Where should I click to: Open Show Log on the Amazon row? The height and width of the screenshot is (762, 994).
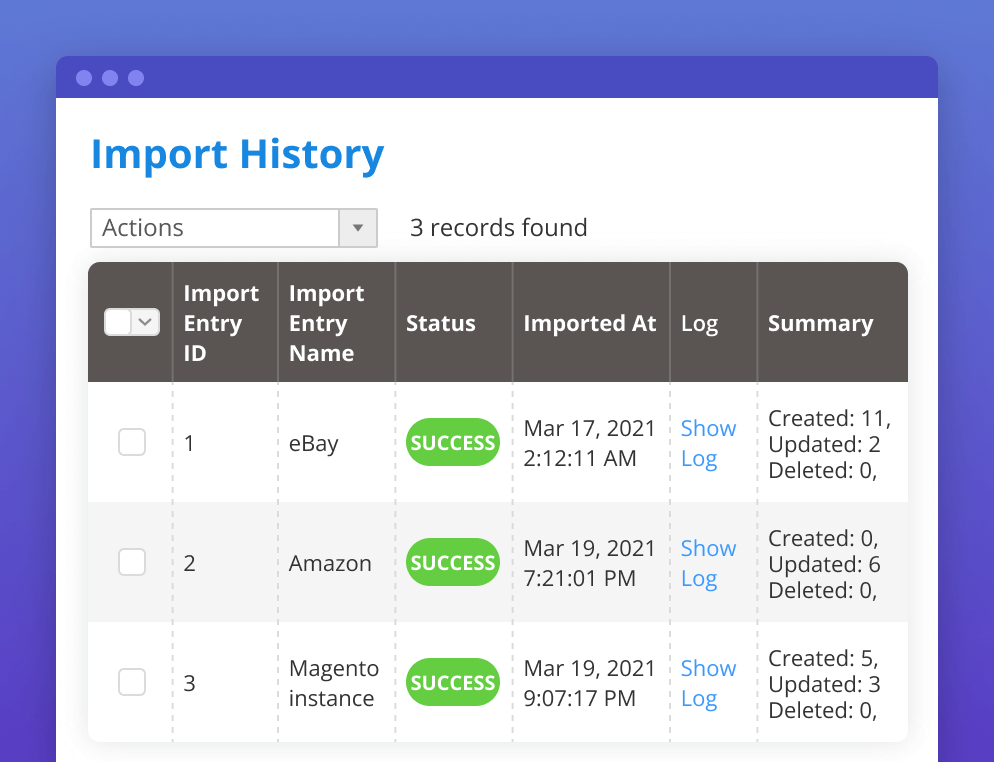[x=708, y=562]
